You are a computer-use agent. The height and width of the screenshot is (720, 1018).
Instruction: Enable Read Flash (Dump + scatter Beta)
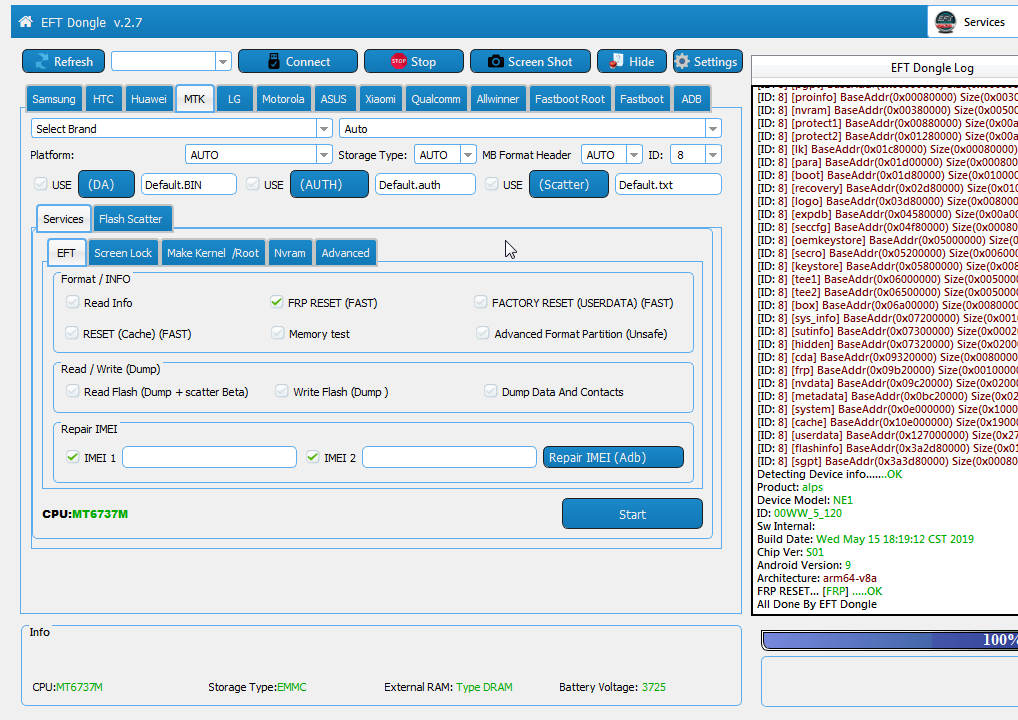[x=72, y=391]
